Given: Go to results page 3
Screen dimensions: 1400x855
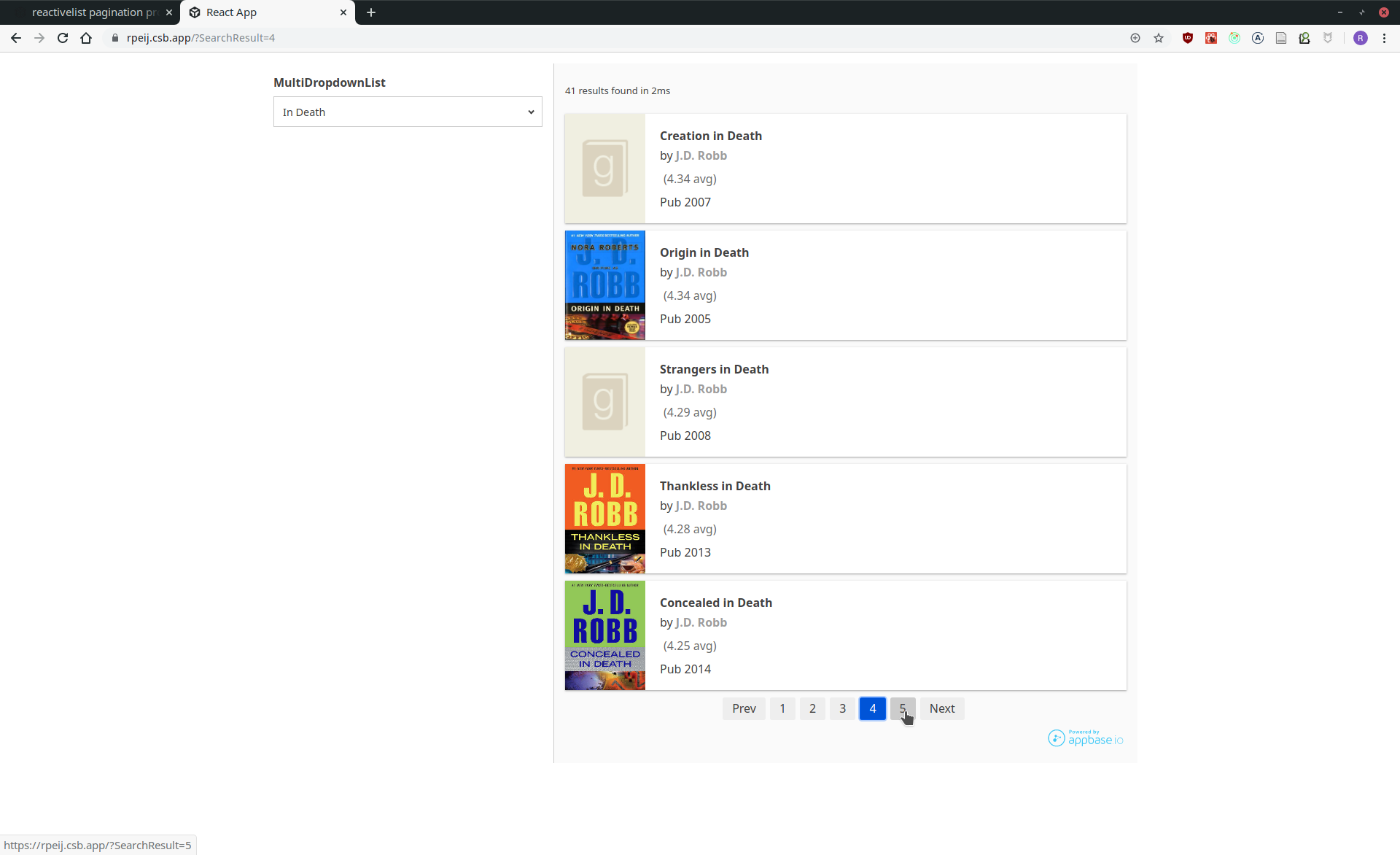Looking at the screenshot, I should click(842, 708).
